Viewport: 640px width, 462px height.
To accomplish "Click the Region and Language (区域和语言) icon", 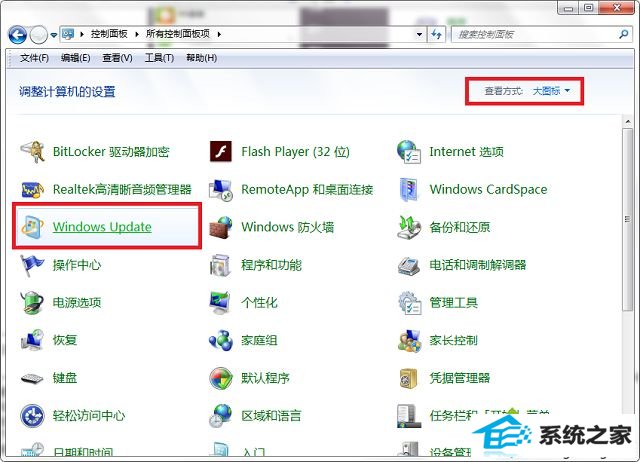I will (x=220, y=416).
